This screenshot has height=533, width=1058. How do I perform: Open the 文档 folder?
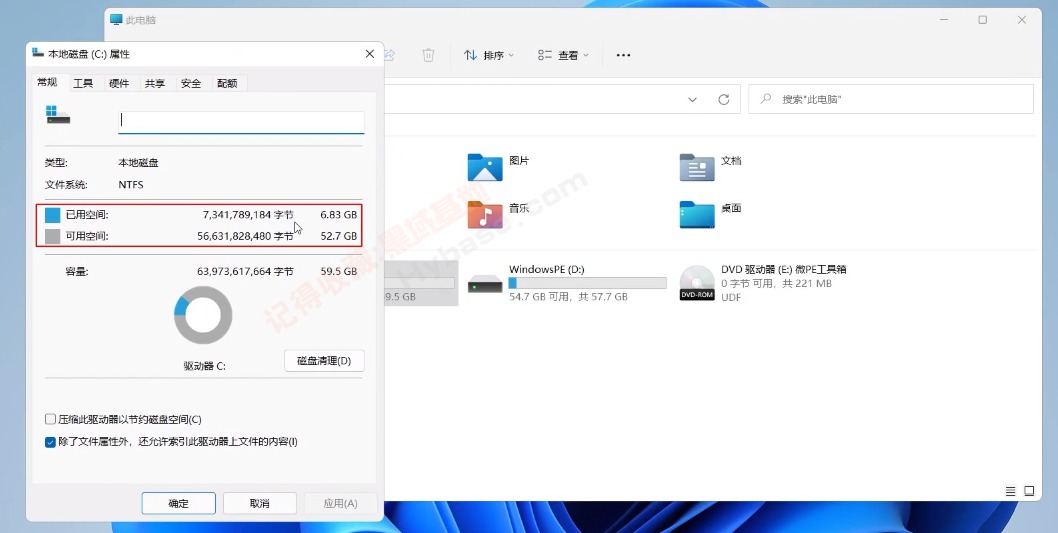(711, 167)
